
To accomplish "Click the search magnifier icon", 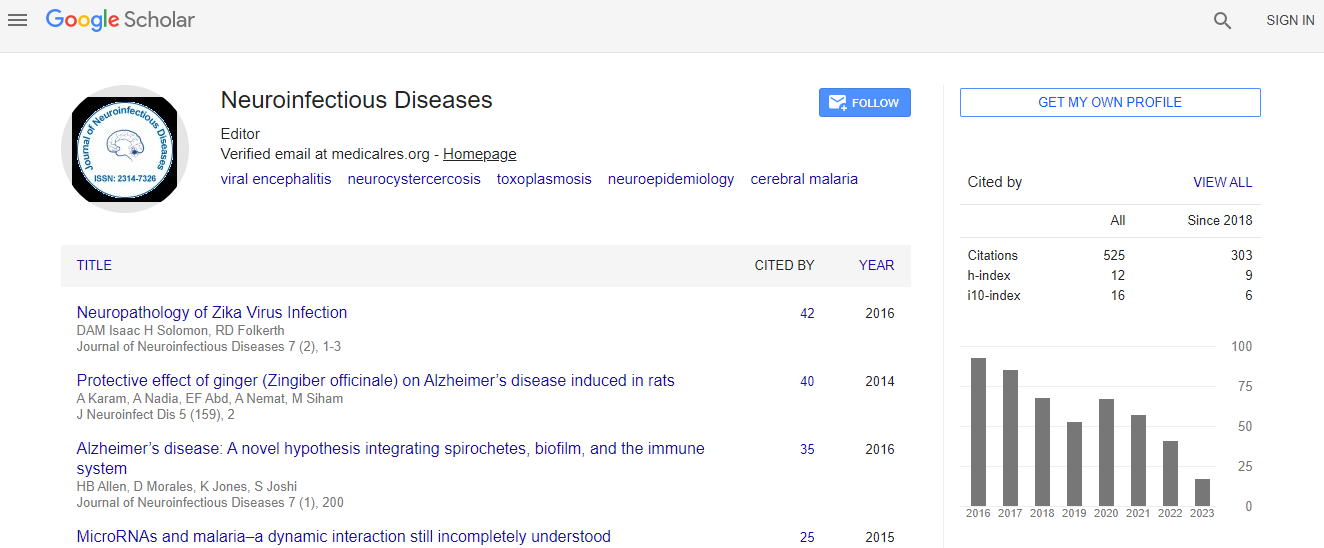I will [x=1222, y=20].
